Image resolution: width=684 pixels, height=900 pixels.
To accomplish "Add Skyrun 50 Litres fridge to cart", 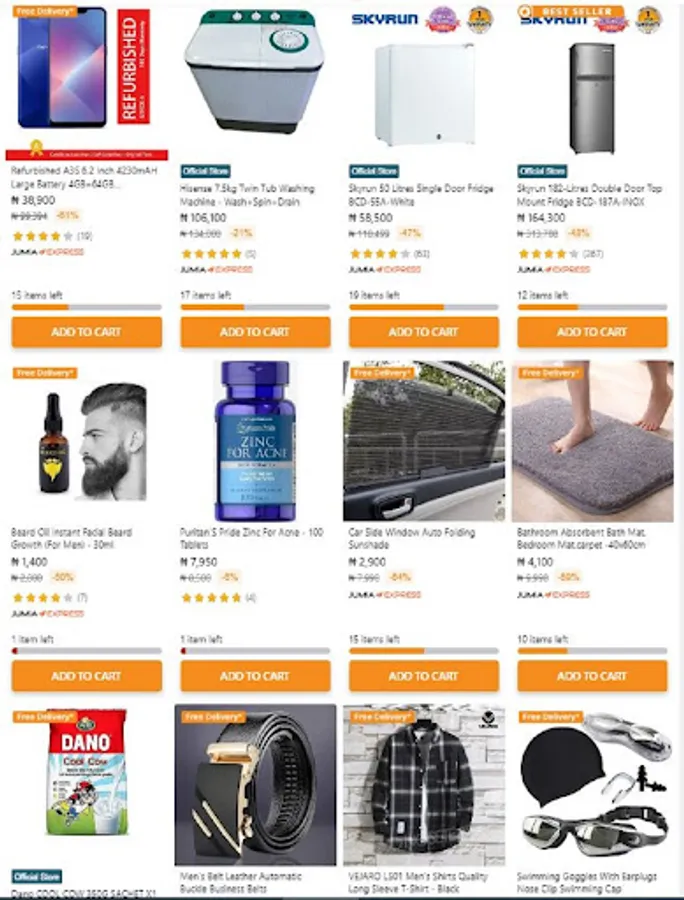I will click(x=424, y=332).
